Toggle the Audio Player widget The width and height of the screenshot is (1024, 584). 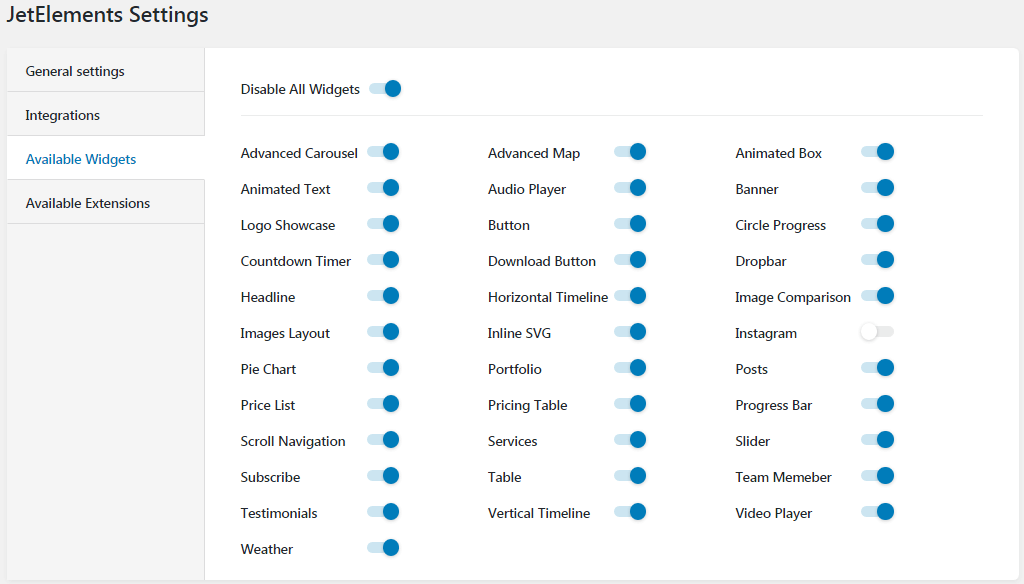tap(630, 188)
